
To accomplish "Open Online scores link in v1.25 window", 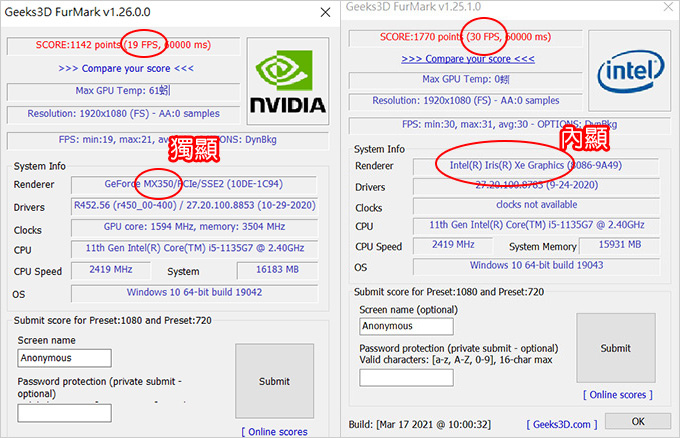I will click(618, 395).
